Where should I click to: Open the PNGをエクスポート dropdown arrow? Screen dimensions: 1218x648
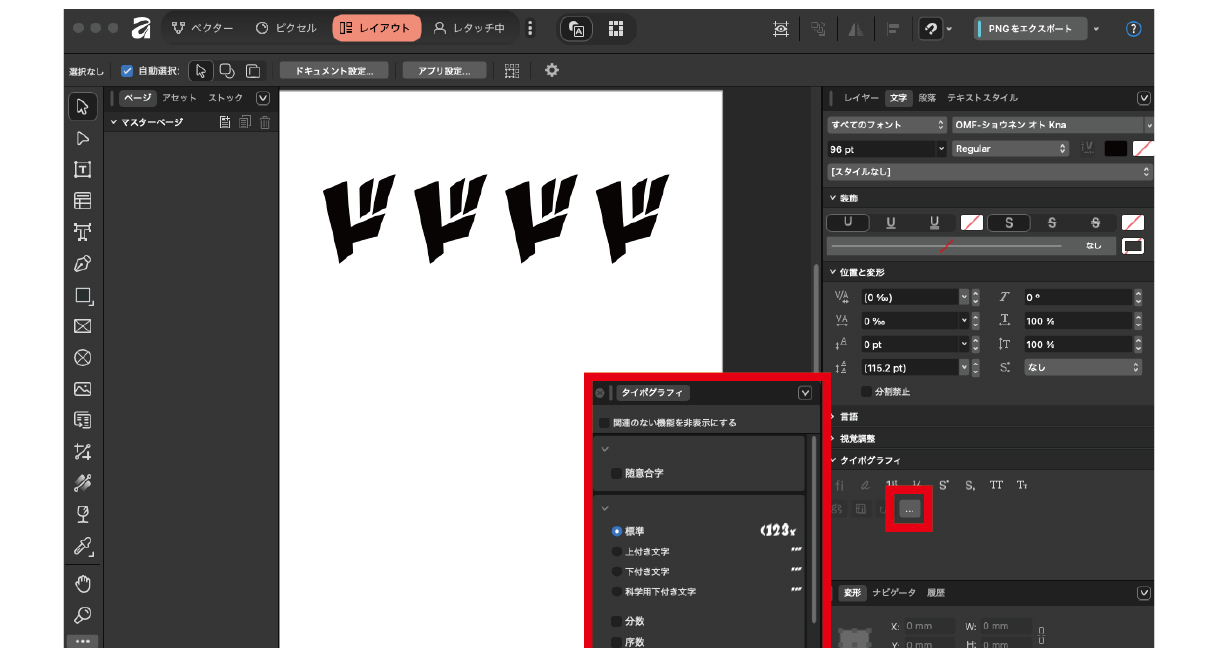1096,29
